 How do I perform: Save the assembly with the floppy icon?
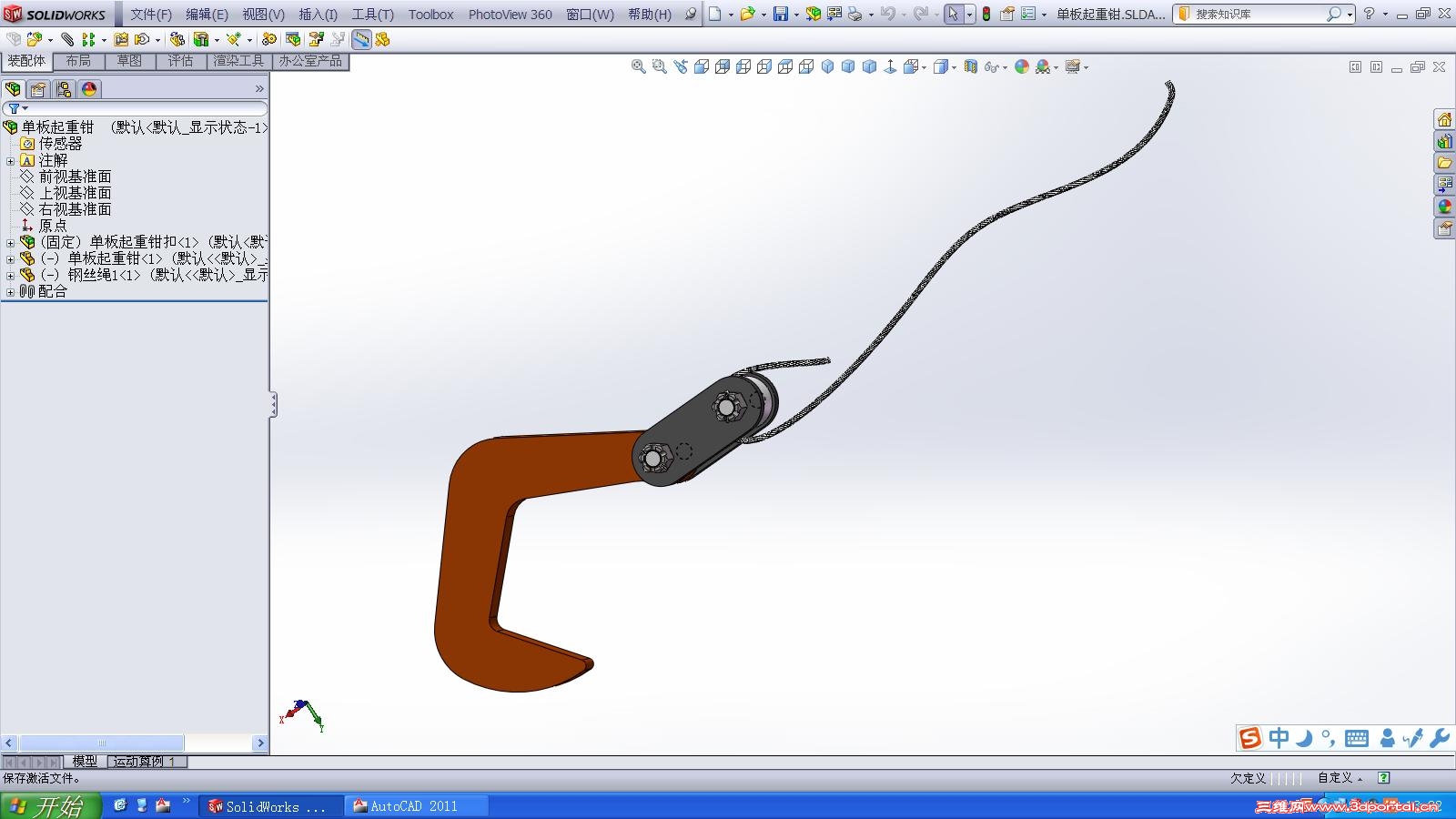781,14
